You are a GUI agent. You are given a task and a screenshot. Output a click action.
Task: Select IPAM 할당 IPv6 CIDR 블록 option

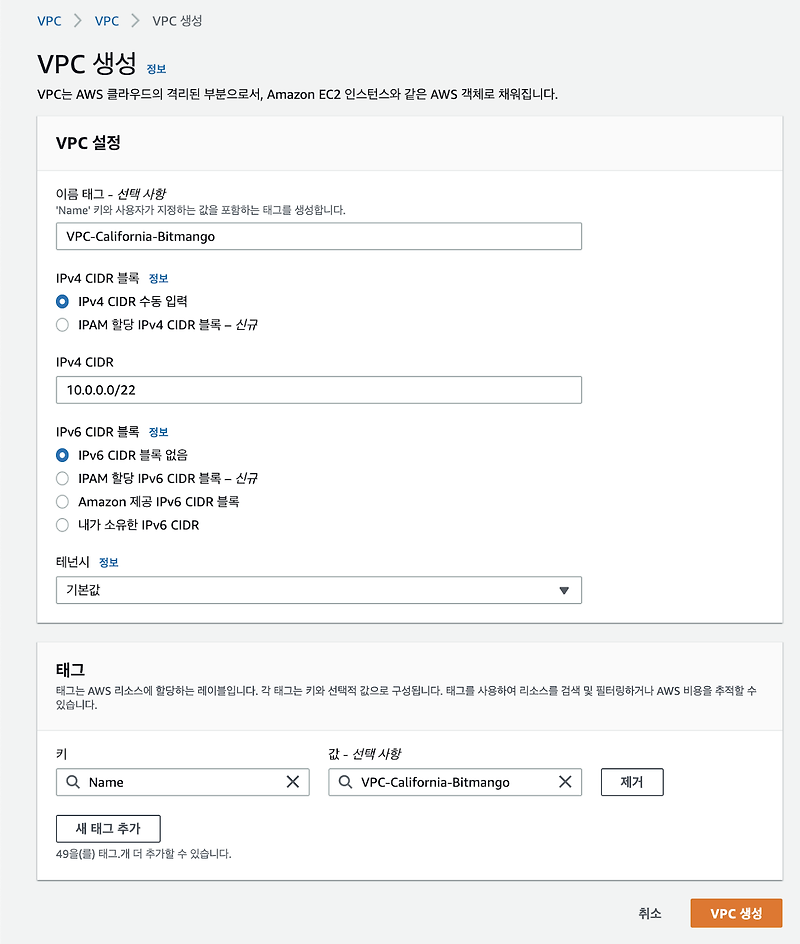(62, 478)
